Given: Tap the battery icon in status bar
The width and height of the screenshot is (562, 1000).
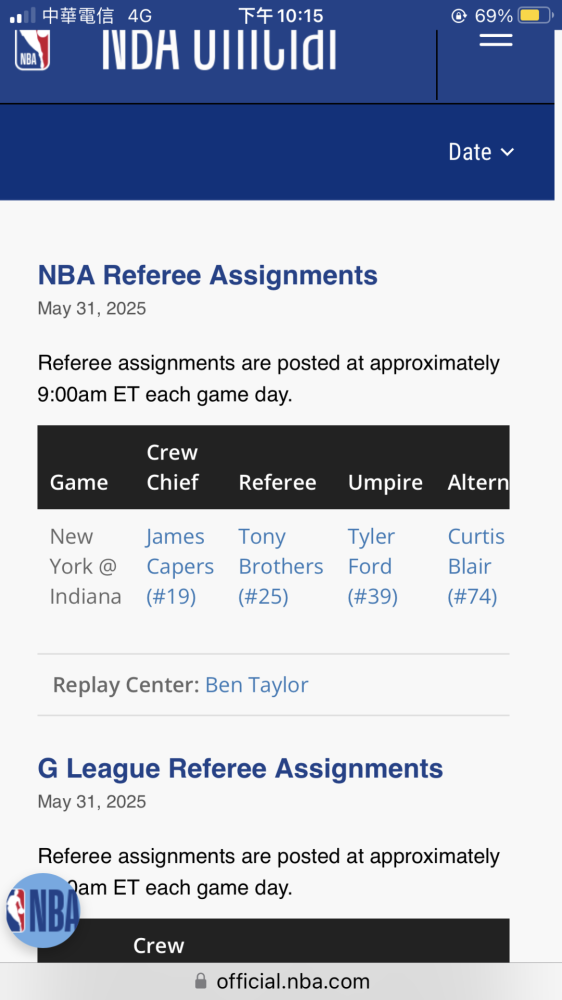Looking at the screenshot, I should coord(535,15).
